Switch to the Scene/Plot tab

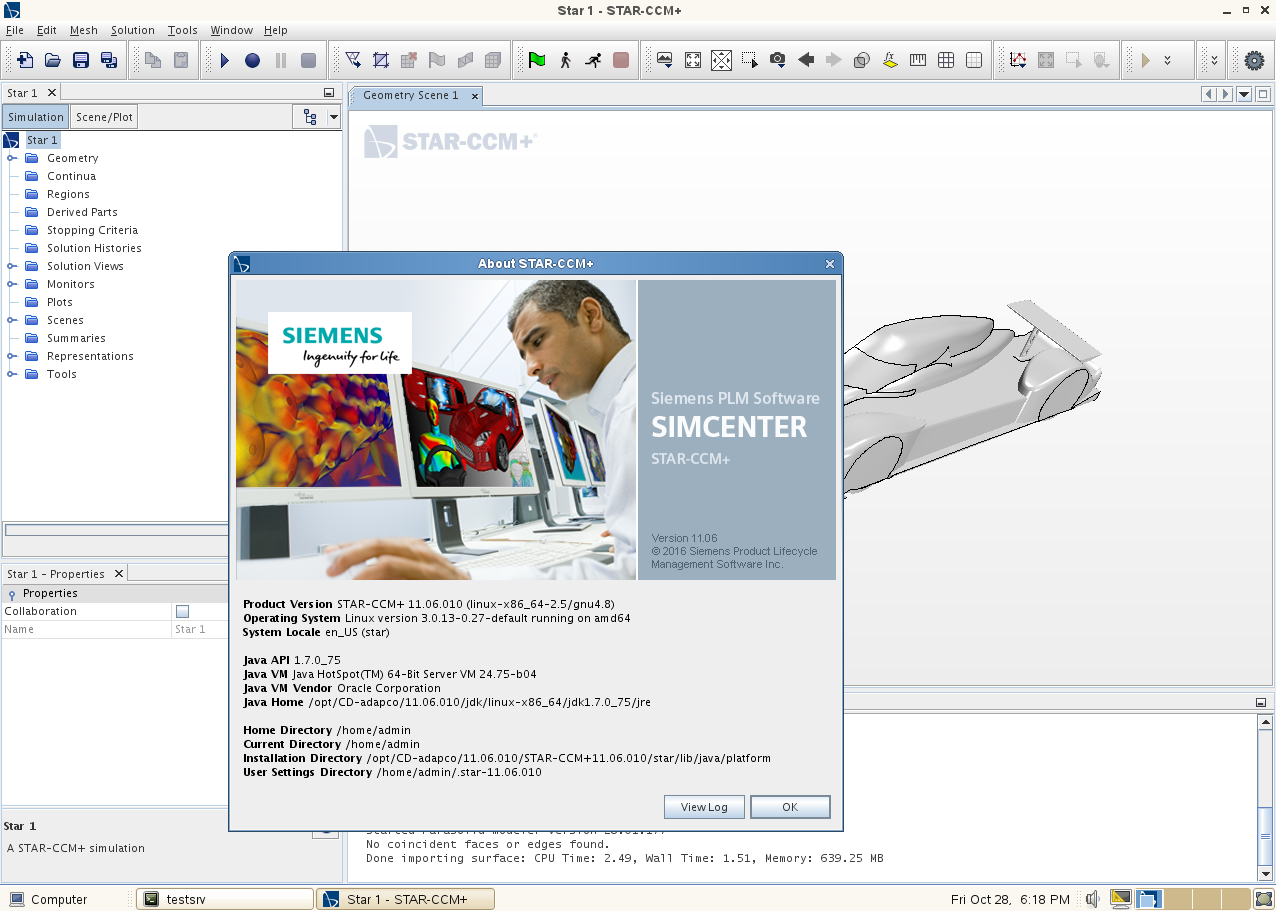[x=104, y=117]
